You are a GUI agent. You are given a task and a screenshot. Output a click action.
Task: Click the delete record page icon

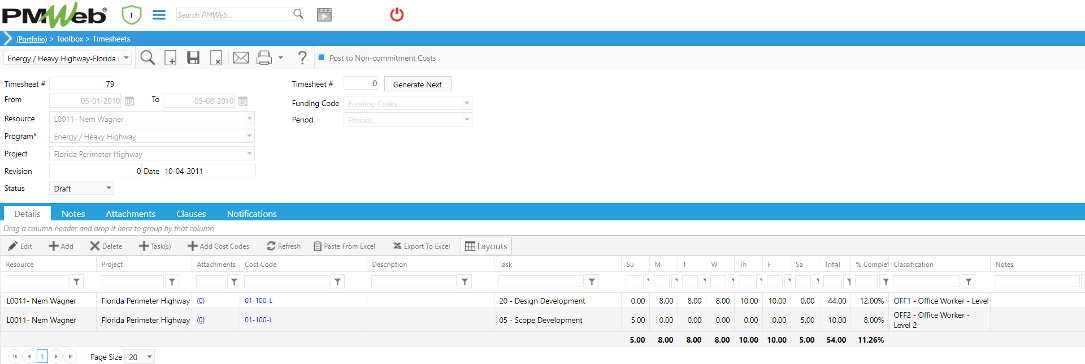point(216,59)
